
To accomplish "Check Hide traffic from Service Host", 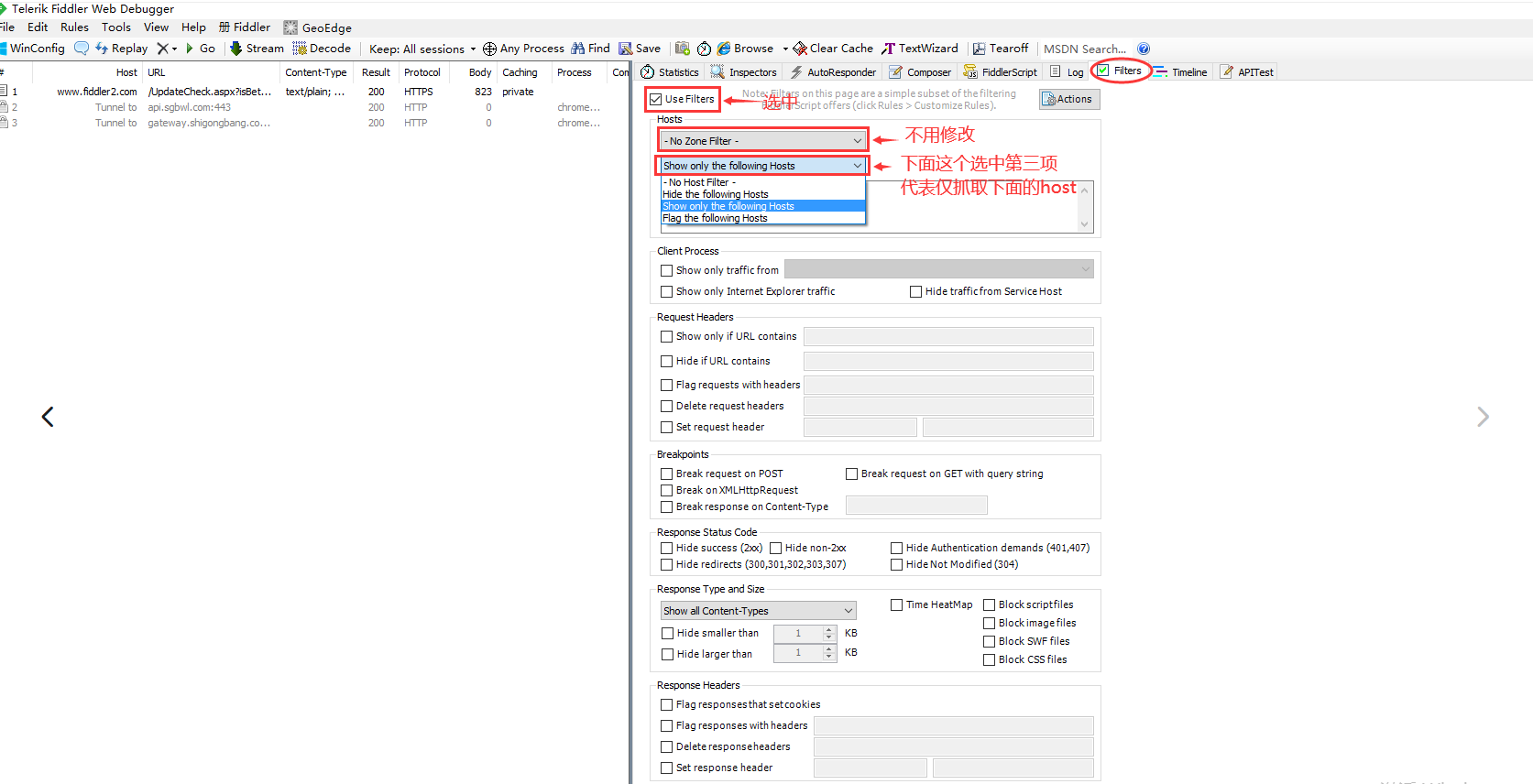I will pyautogui.click(x=915, y=291).
